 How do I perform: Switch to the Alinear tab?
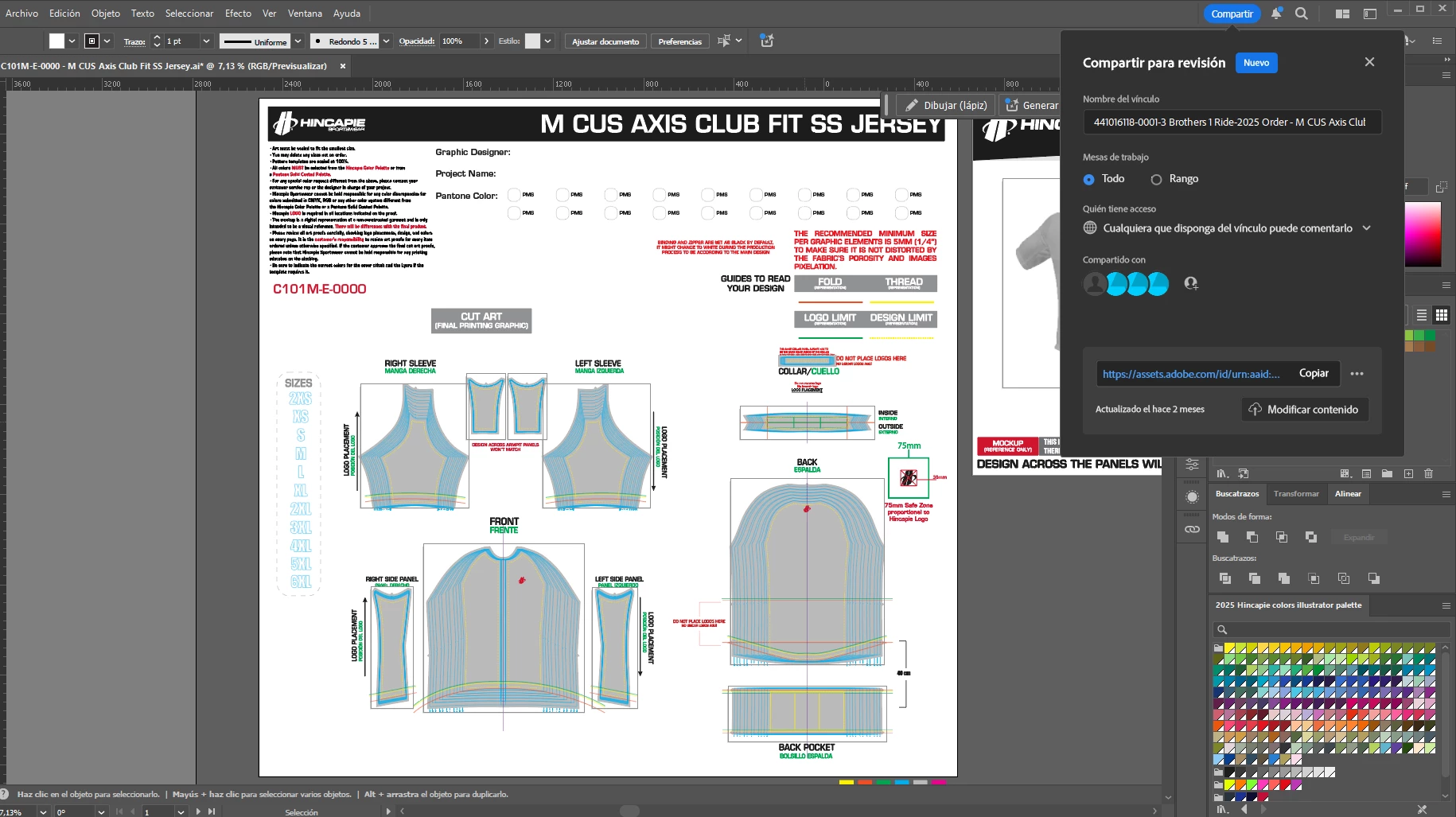[1348, 494]
